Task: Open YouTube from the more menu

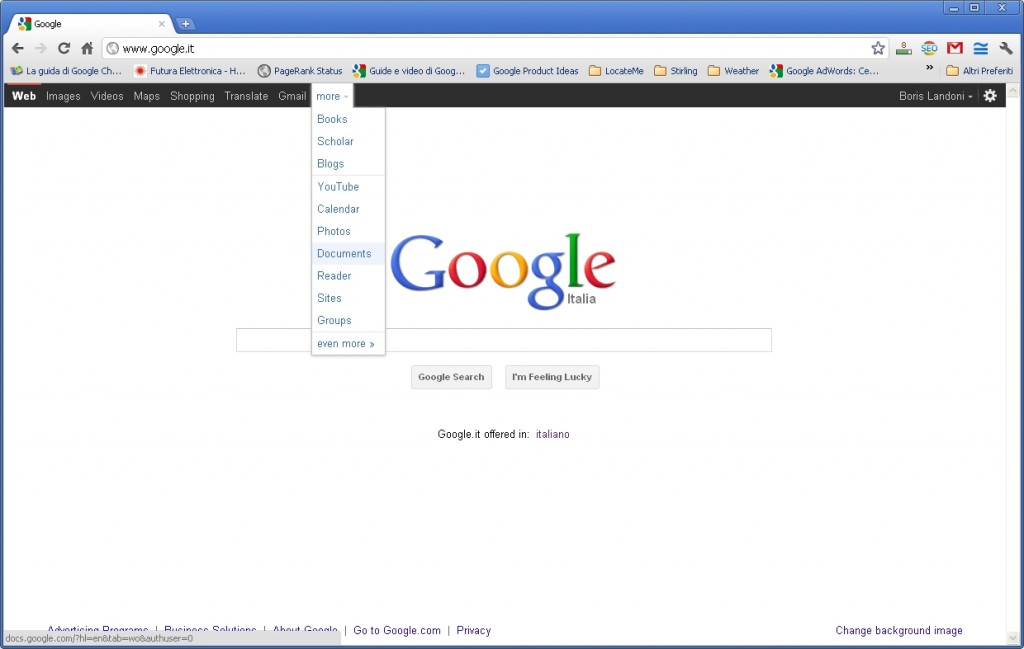Action: click(338, 186)
